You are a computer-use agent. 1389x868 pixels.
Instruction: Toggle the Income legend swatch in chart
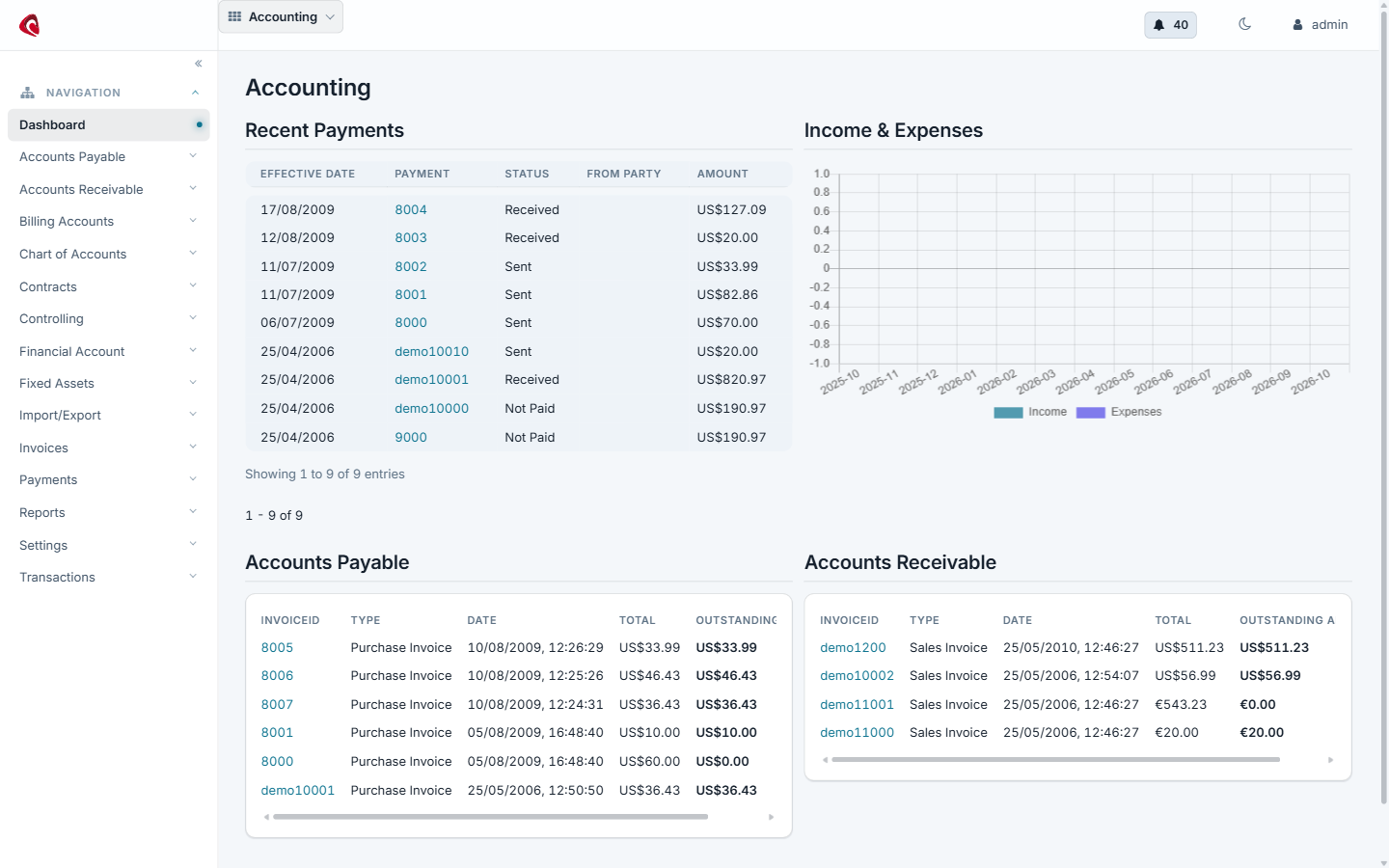click(x=1008, y=412)
